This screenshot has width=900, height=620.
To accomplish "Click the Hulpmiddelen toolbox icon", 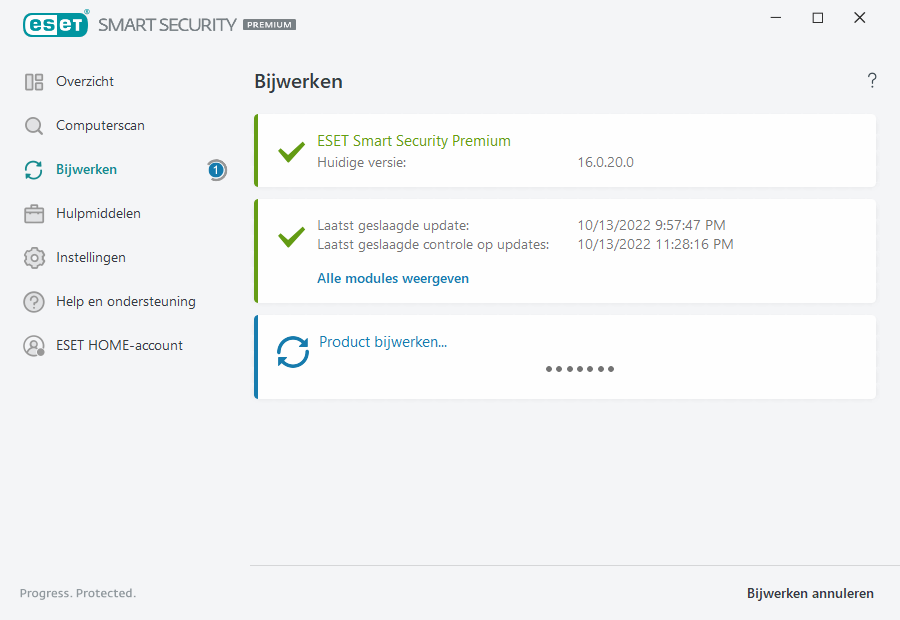I will point(34,214).
